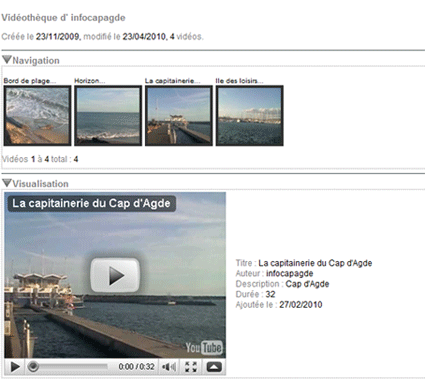Open the Bord de plage video thumbnail
The image size is (425, 381).
(37, 116)
